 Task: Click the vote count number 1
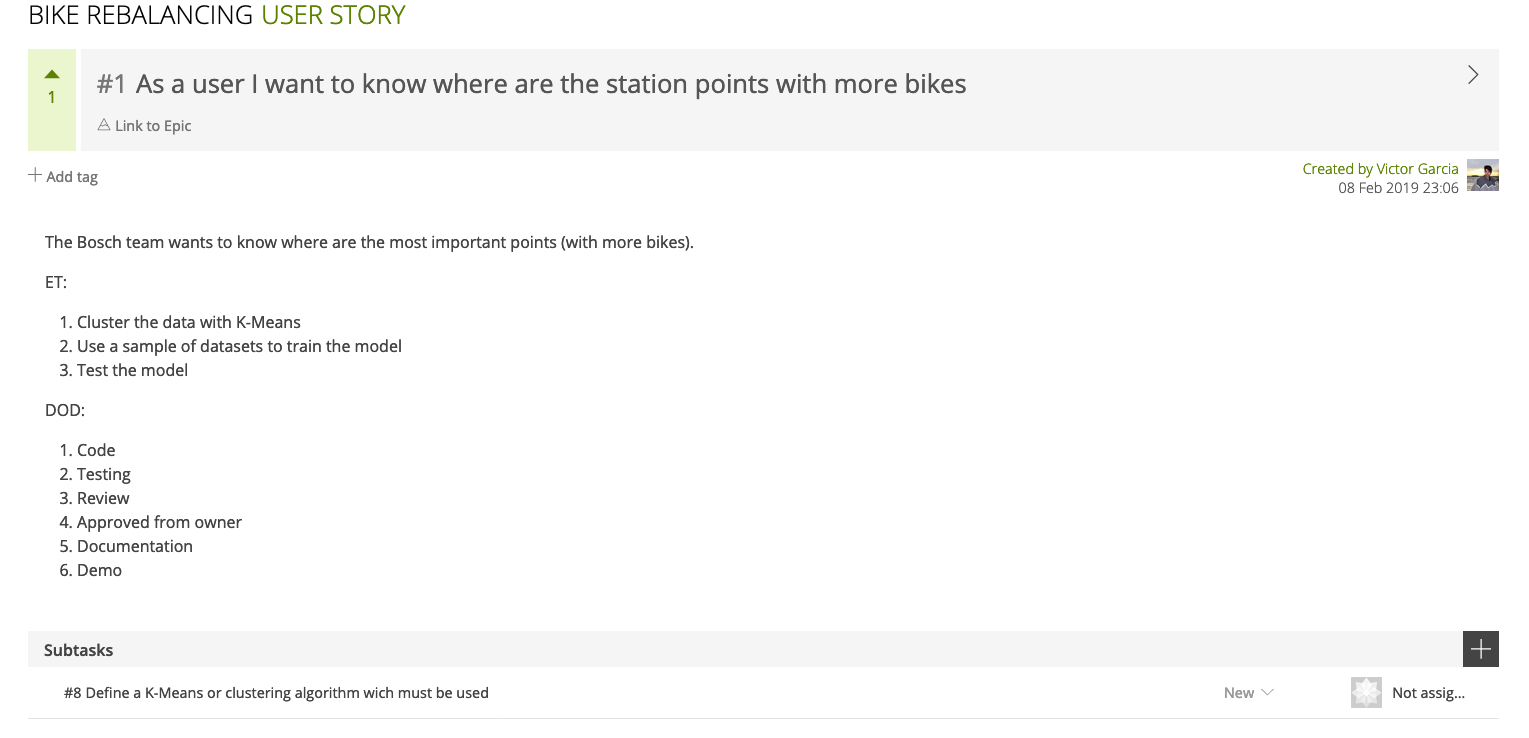[52, 98]
